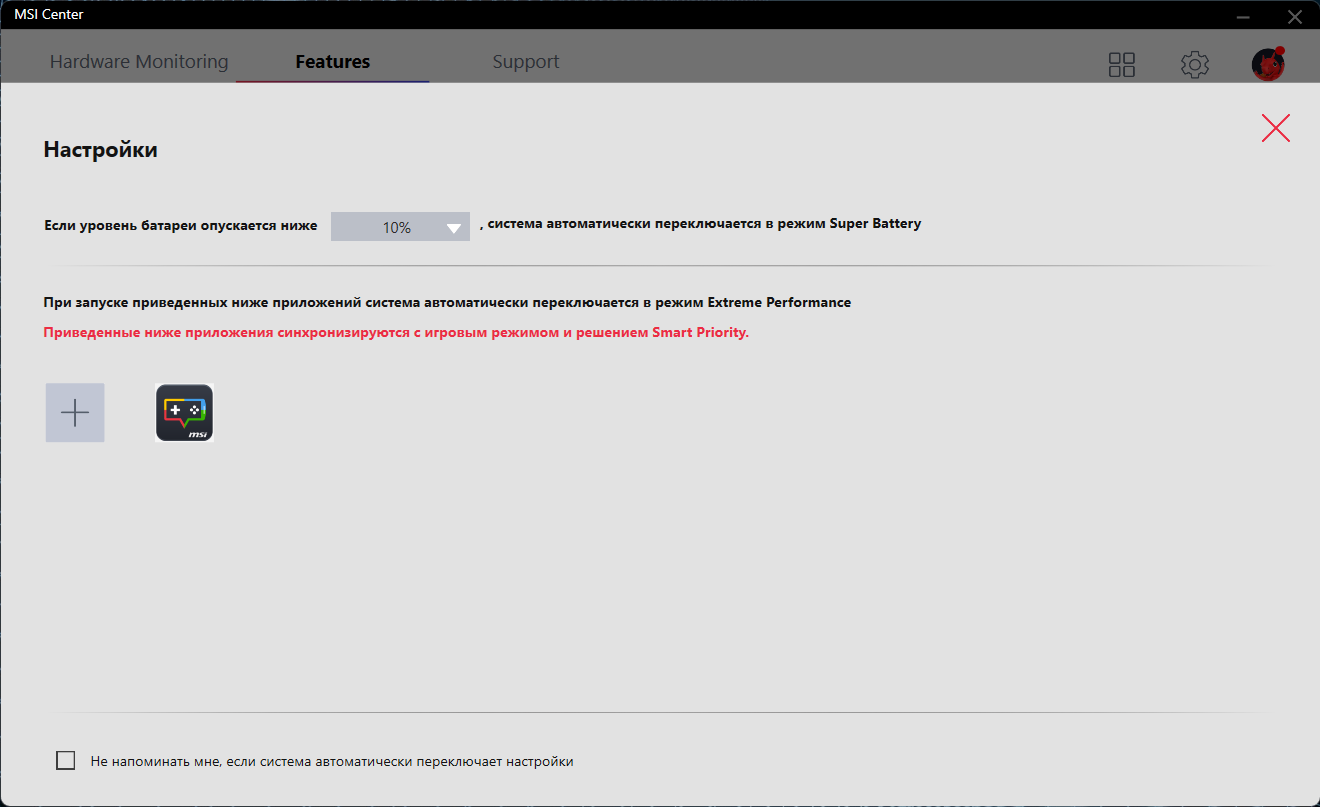Click the Если уровень батареи опускается ниже label

point(181,226)
